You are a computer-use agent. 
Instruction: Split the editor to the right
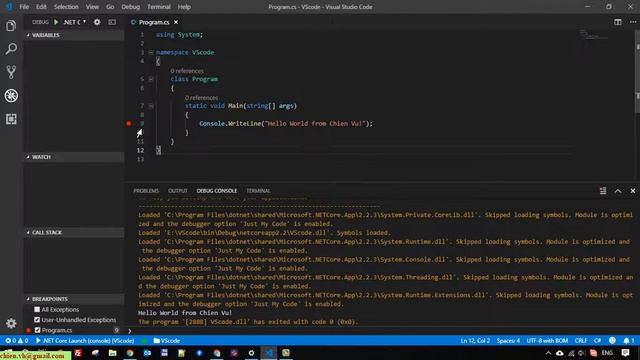618,22
